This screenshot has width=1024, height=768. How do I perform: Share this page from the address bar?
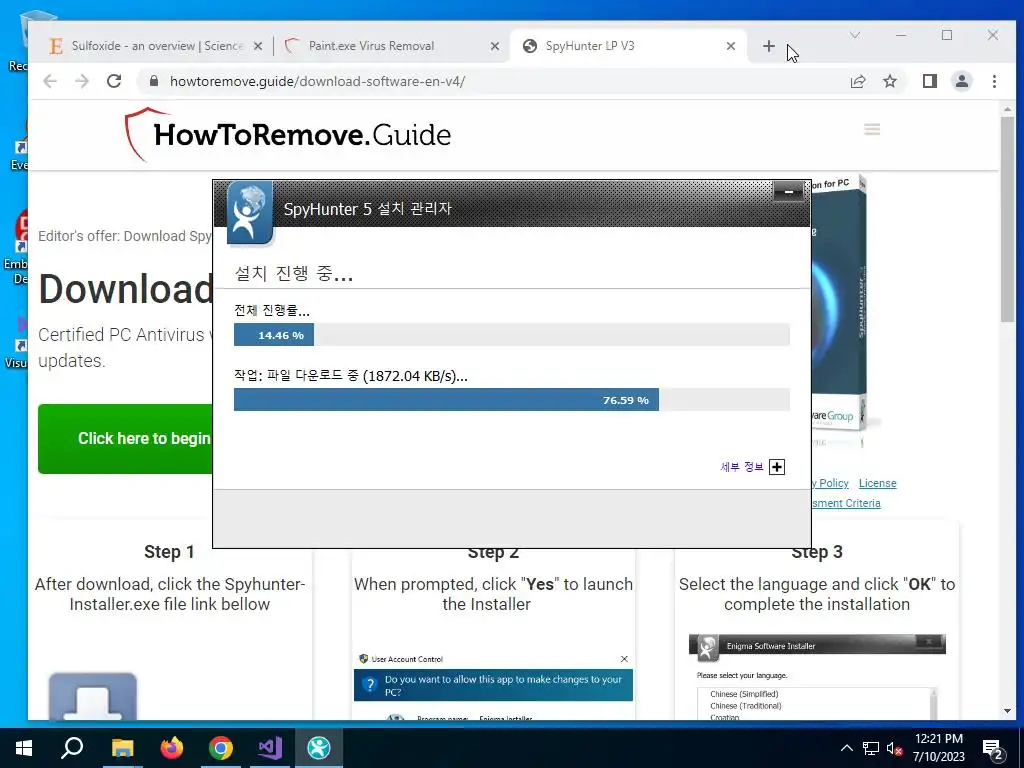point(858,81)
